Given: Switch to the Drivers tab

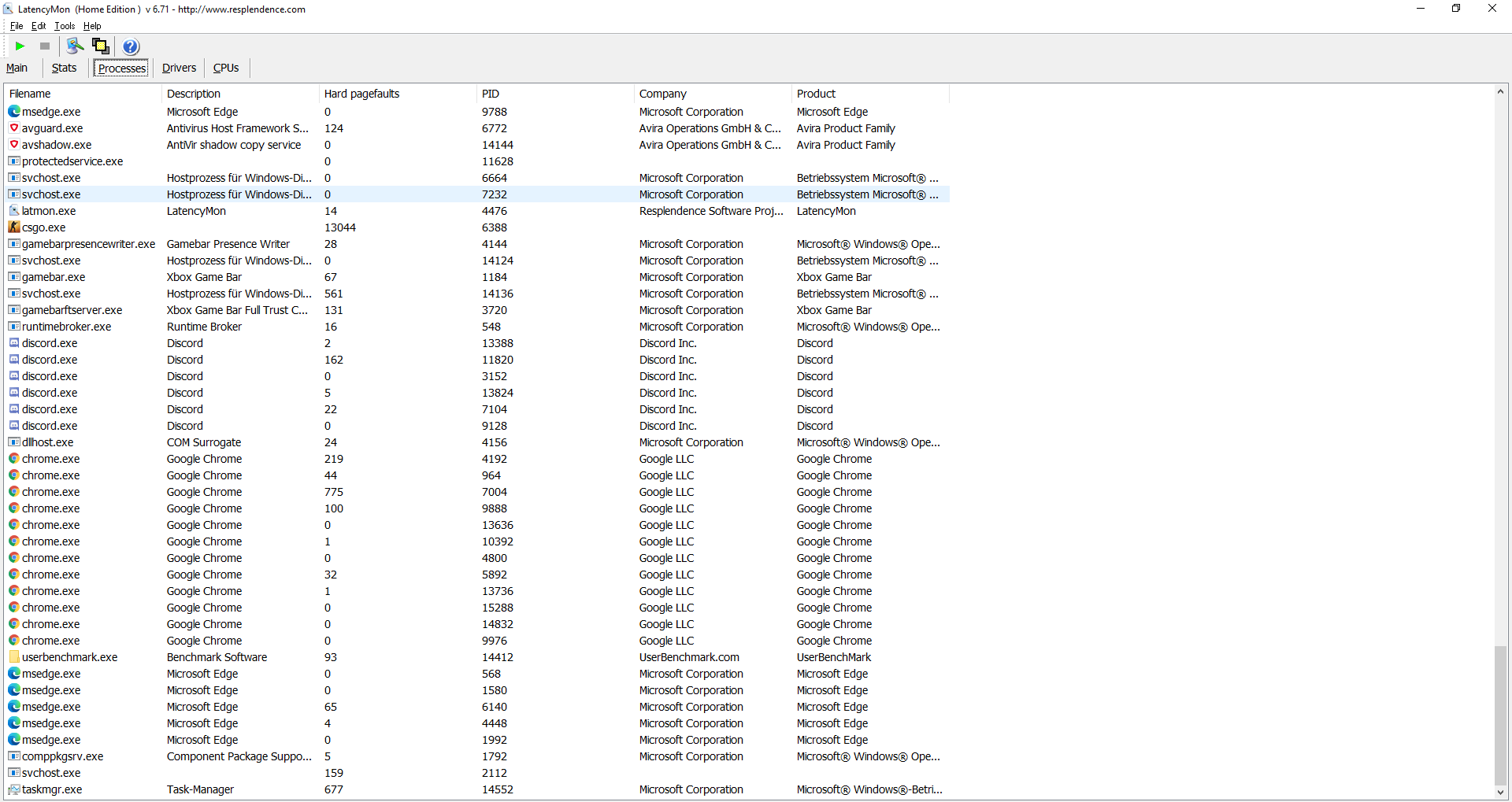Looking at the screenshot, I should (x=180, y=68).
